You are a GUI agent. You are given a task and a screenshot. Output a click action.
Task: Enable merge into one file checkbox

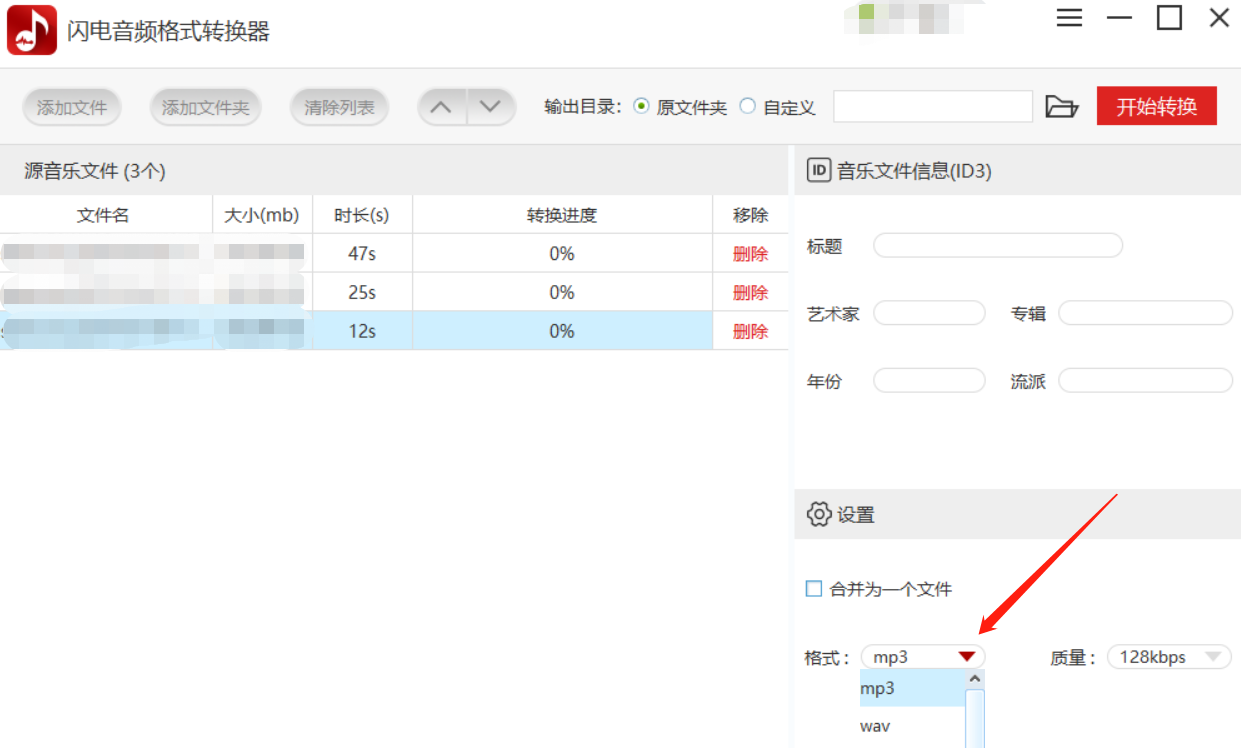[x=814, y=589]
